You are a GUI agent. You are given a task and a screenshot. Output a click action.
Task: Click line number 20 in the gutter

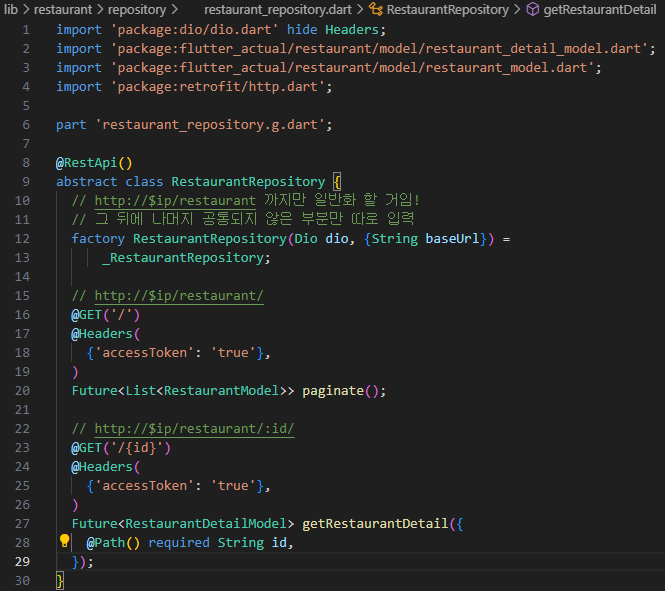point(22,390)
